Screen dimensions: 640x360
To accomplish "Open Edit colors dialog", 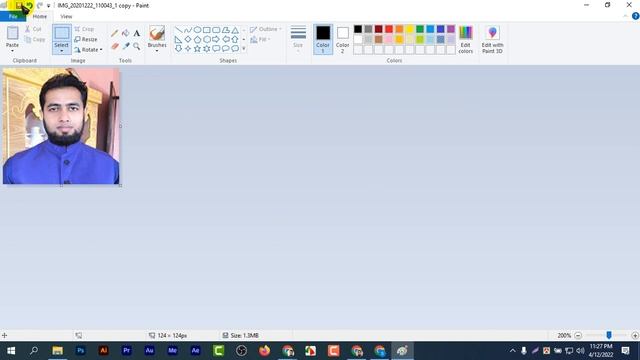I will click(x=465, y=39).
